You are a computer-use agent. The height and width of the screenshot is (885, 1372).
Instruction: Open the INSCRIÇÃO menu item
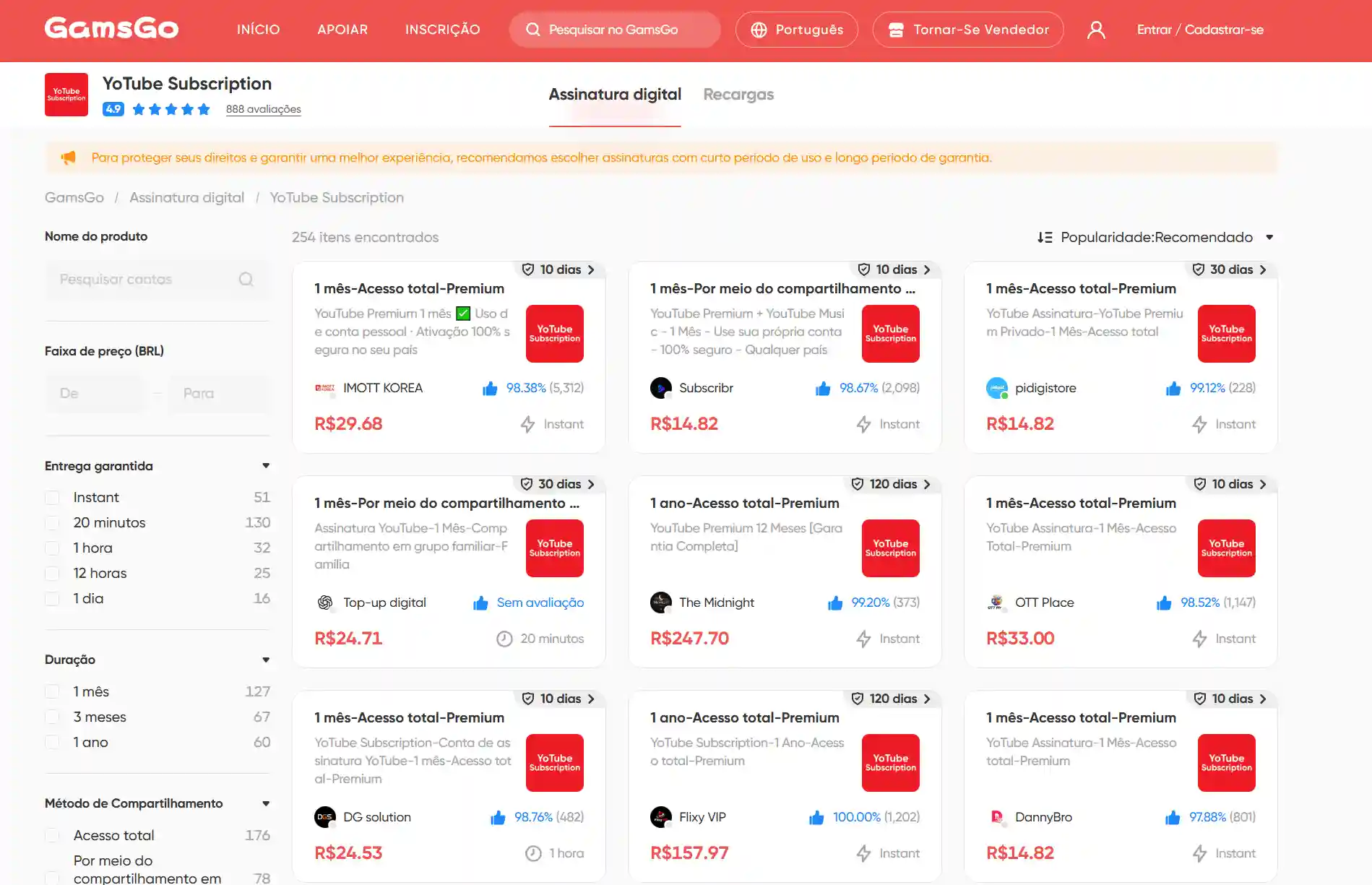pos(442,30)
